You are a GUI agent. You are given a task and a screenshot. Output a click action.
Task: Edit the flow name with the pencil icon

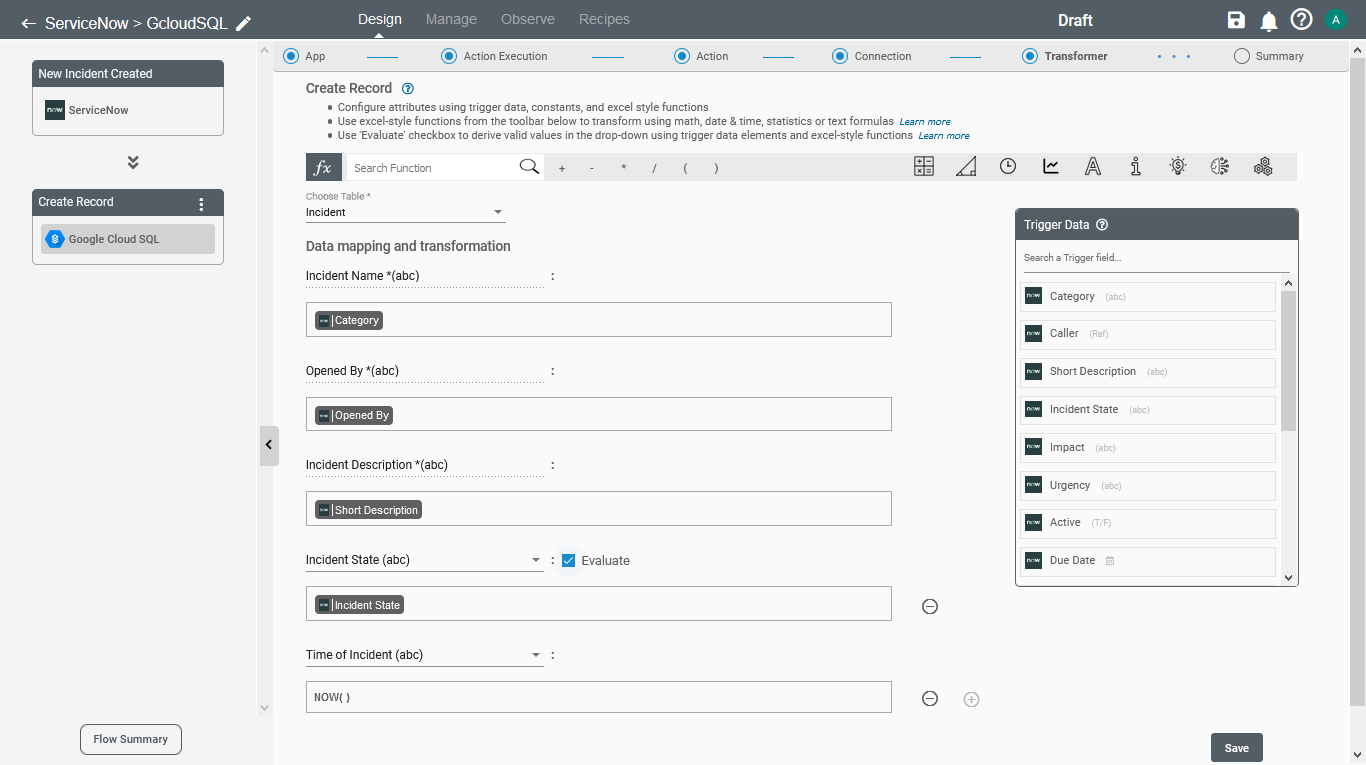(x=243, y=23)
